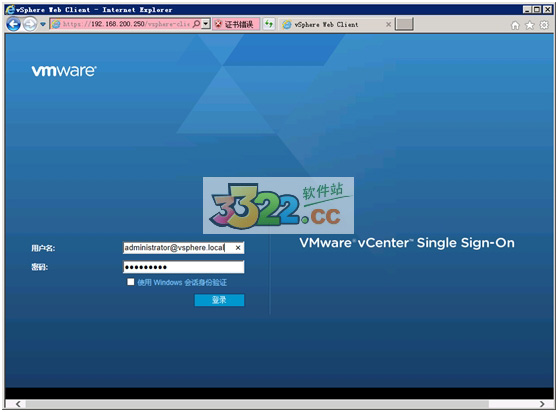Minimize the Internet Explorer window
Screen dimensions: 558x412
(x=527, y=10)
